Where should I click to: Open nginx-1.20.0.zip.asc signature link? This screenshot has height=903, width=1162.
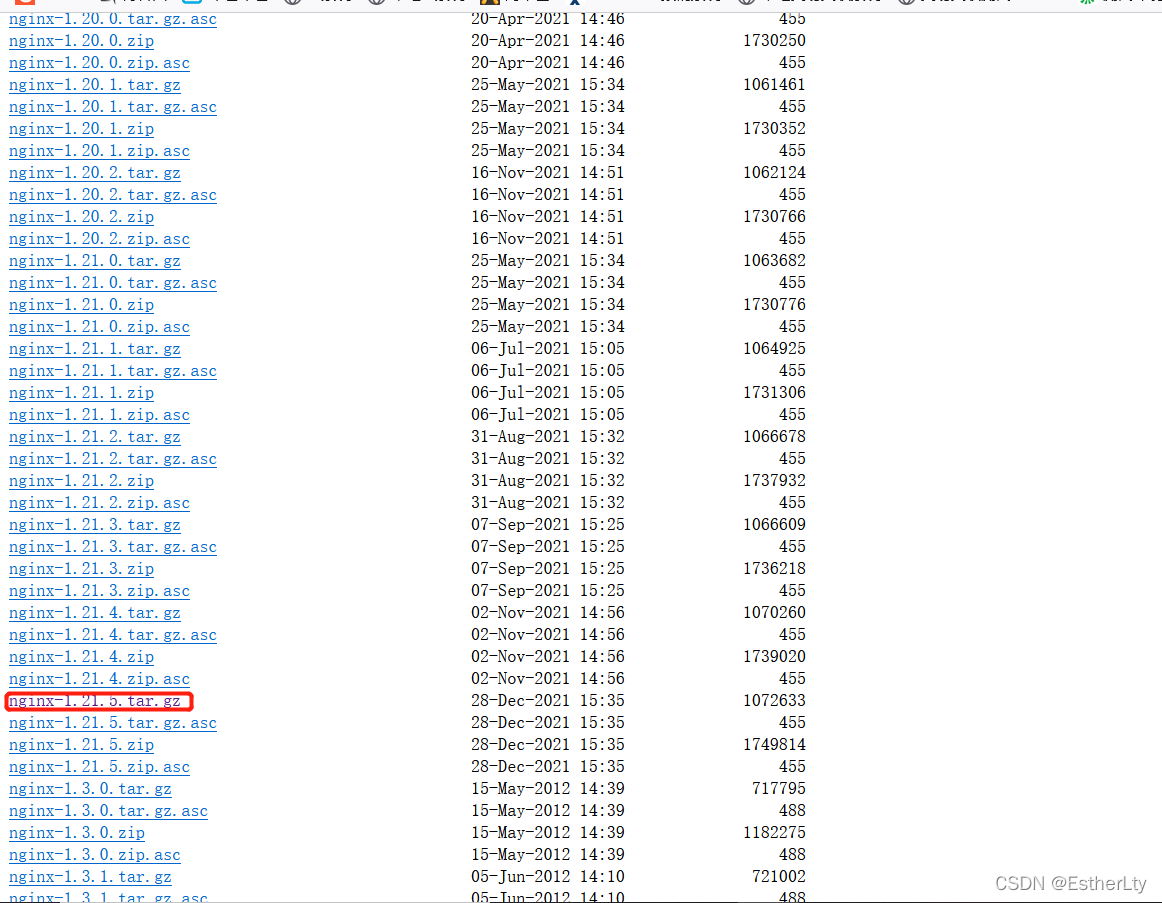click(99, 63)
